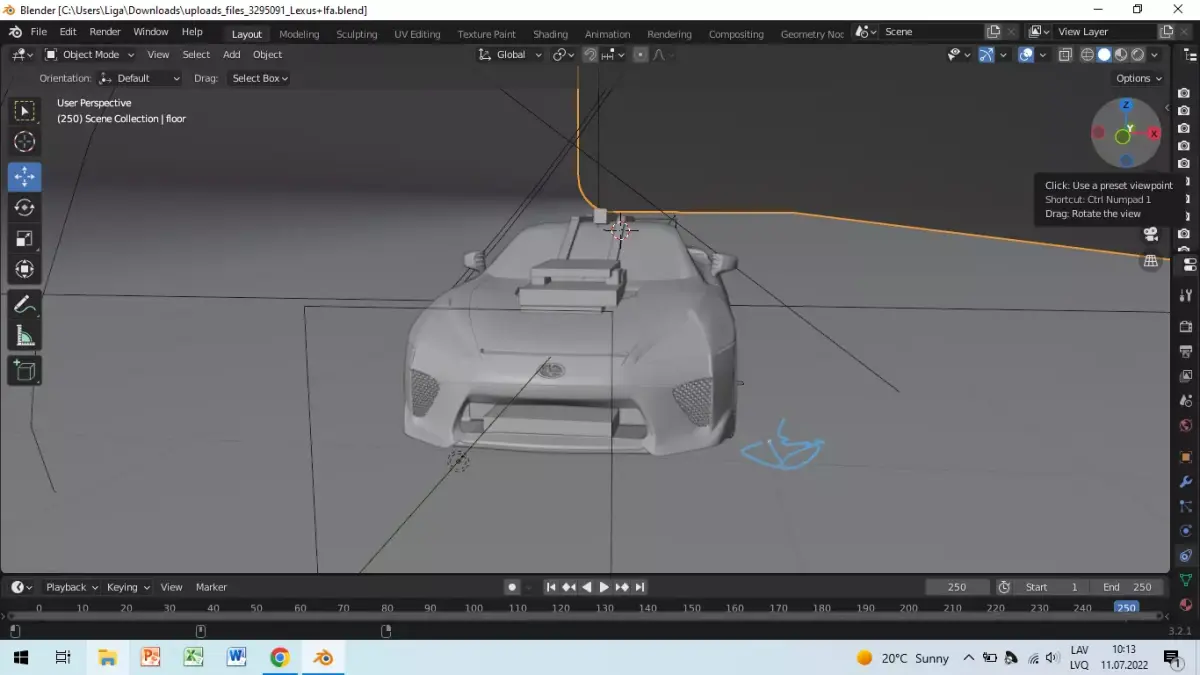Expand the Options dropdown
This screenshot has width=1200, height=675.
tap(1138, 78)
